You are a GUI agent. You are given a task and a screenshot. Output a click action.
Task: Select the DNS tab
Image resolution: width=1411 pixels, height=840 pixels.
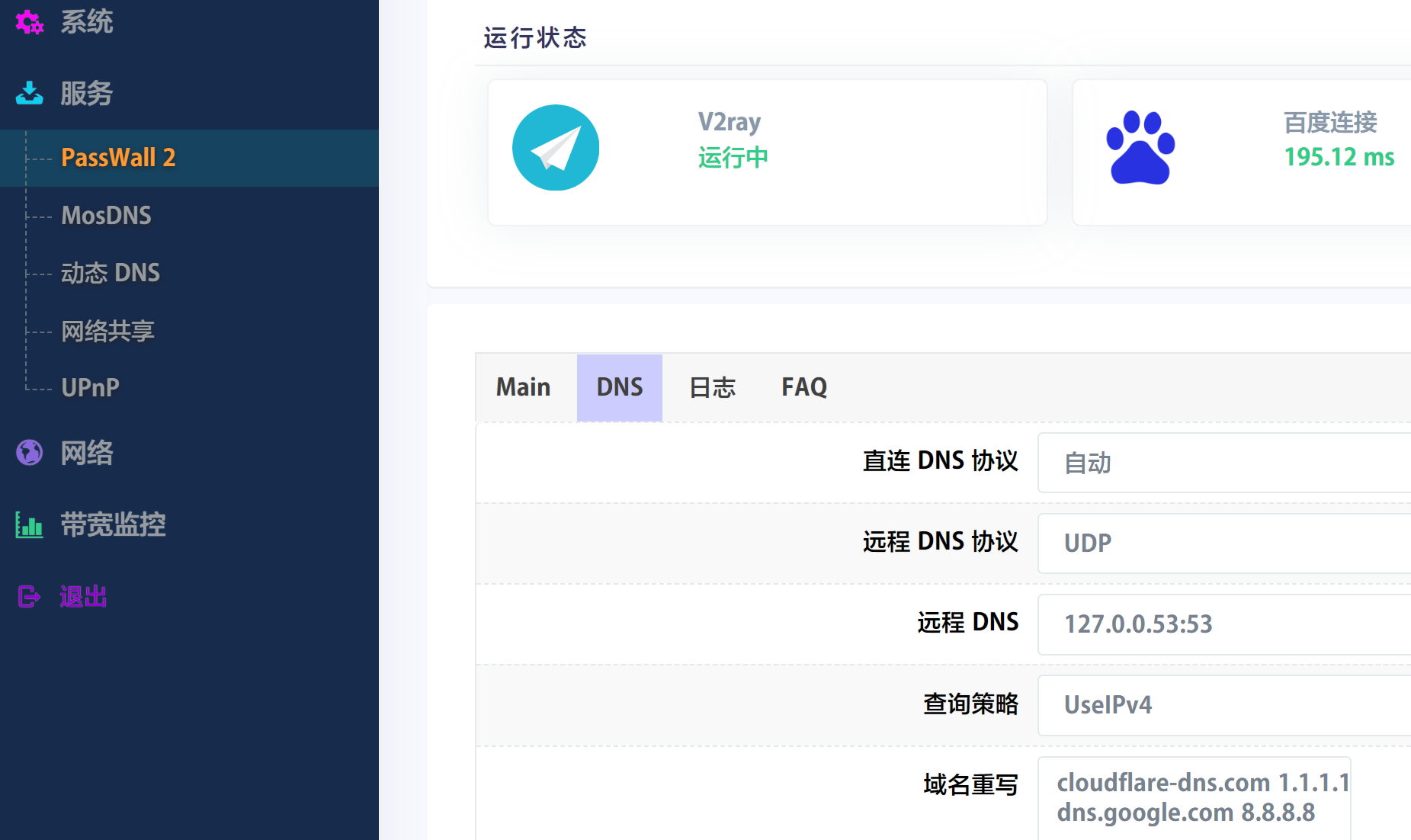(x=620, y=387)
